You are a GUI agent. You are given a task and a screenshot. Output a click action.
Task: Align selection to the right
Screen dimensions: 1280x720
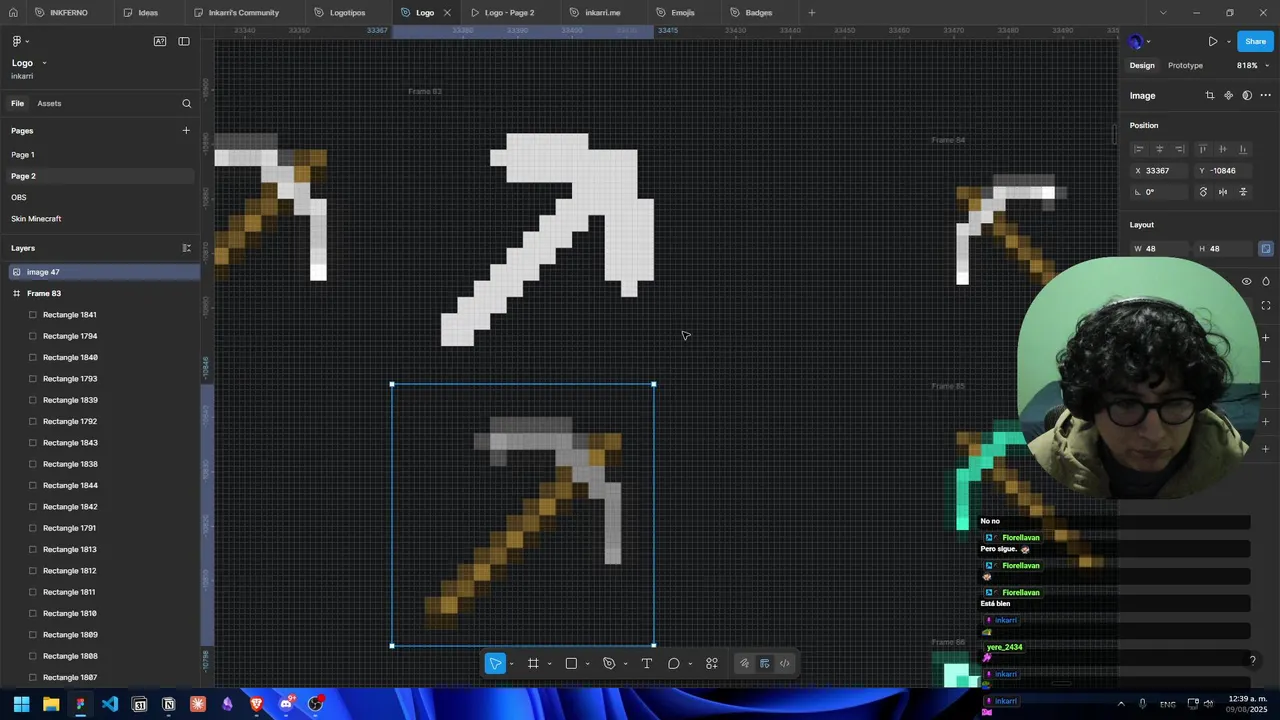pyautogui.click(x=1180, y=149)
